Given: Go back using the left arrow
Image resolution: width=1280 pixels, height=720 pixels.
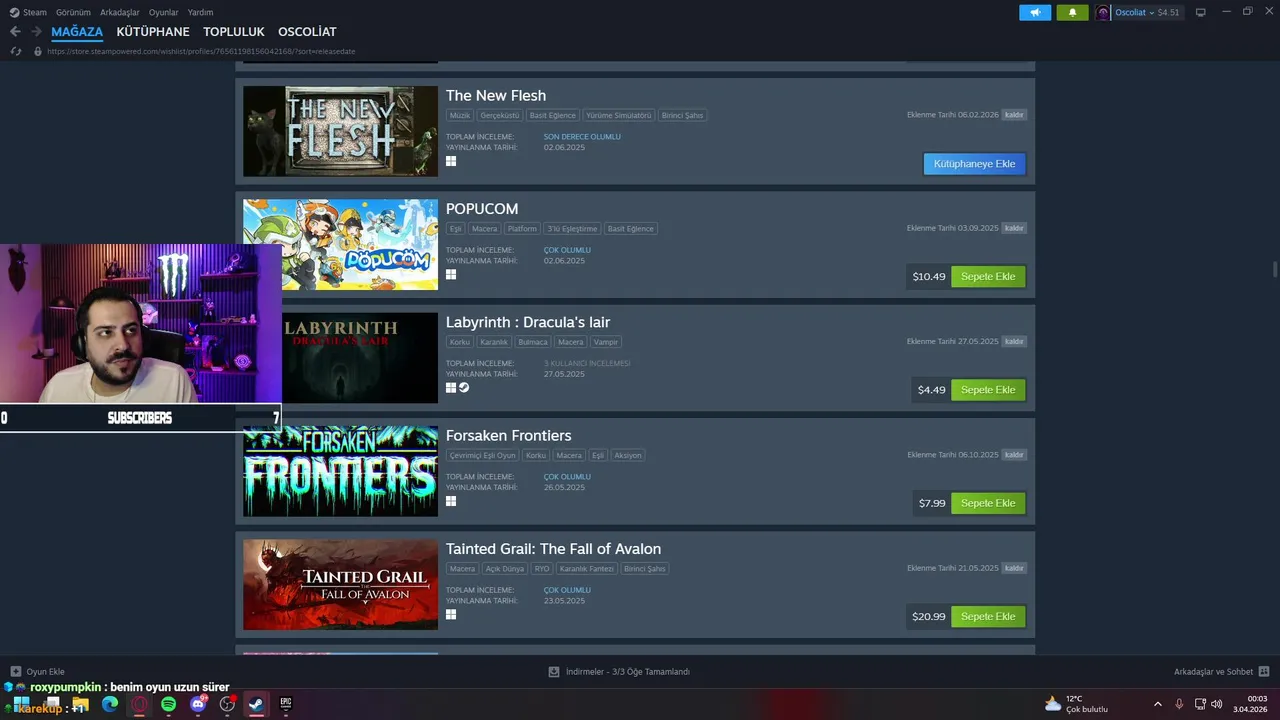Looking at the screenshot, I should tap(15, 31).
